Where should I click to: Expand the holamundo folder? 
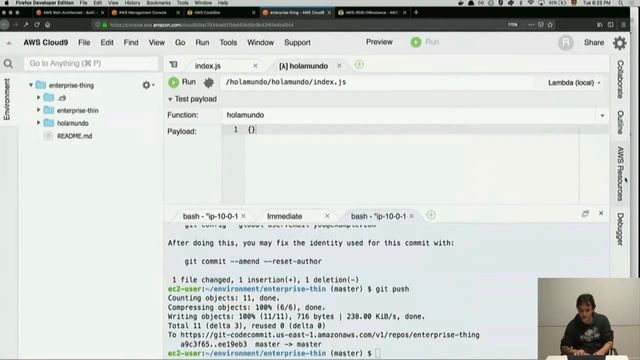(x=38, y=123)
